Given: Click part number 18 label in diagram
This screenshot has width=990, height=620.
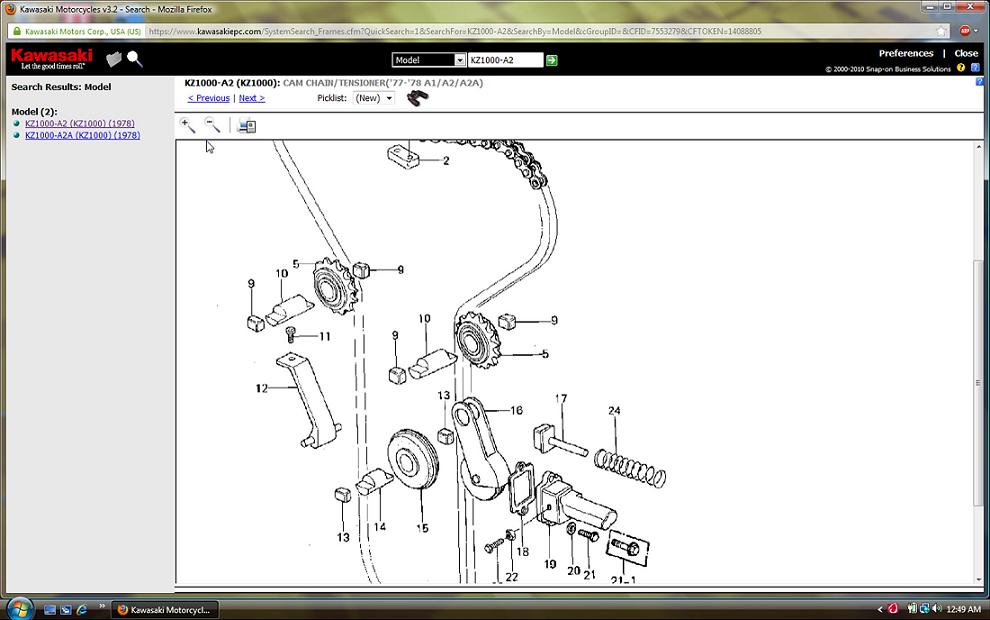Looking at the screenshot, I should 523,552.
